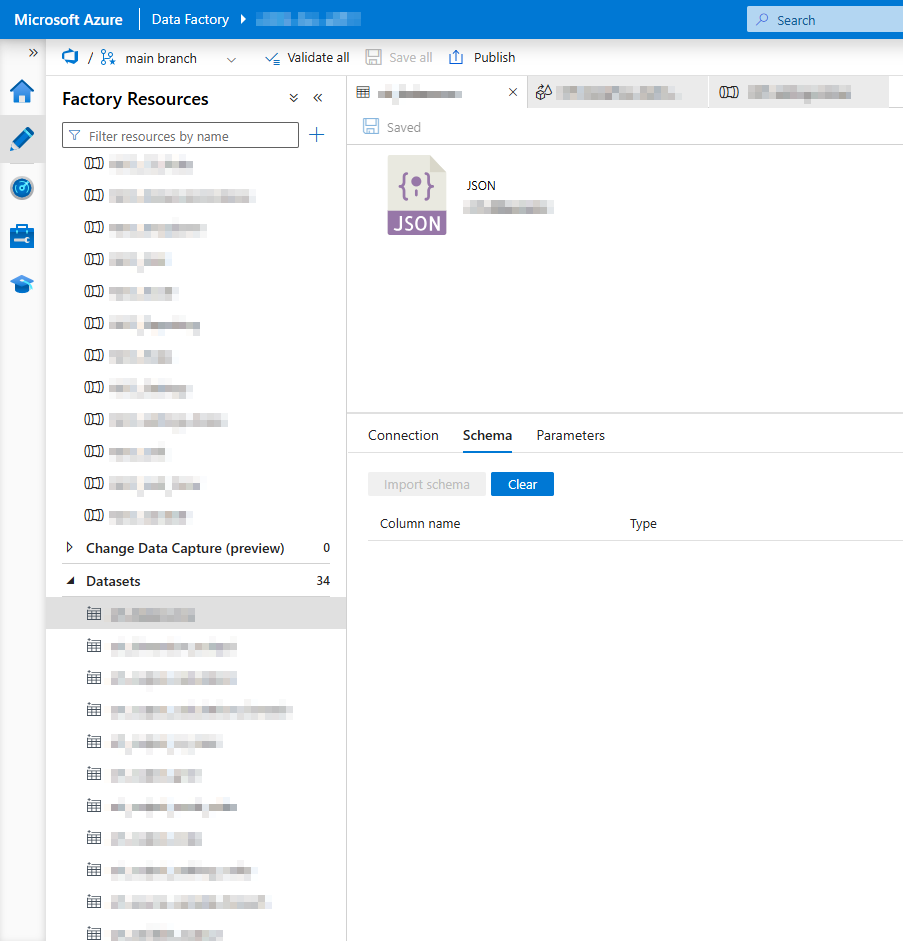Open the Connection tab
The image size is (903, 941).
[x=403, y=436]
